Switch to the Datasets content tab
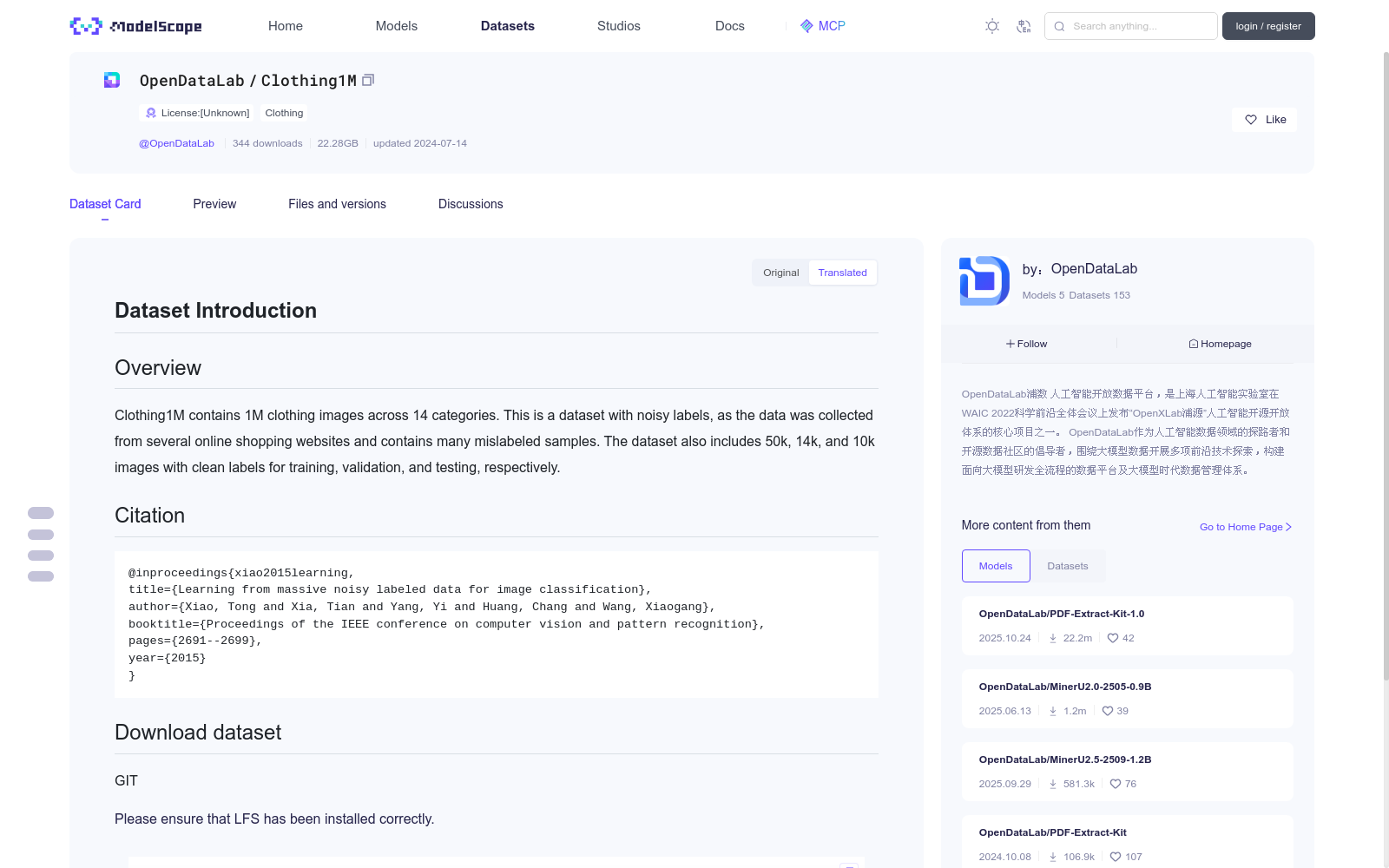Viewport: 1389px width, 868px height. (1068, 566)
